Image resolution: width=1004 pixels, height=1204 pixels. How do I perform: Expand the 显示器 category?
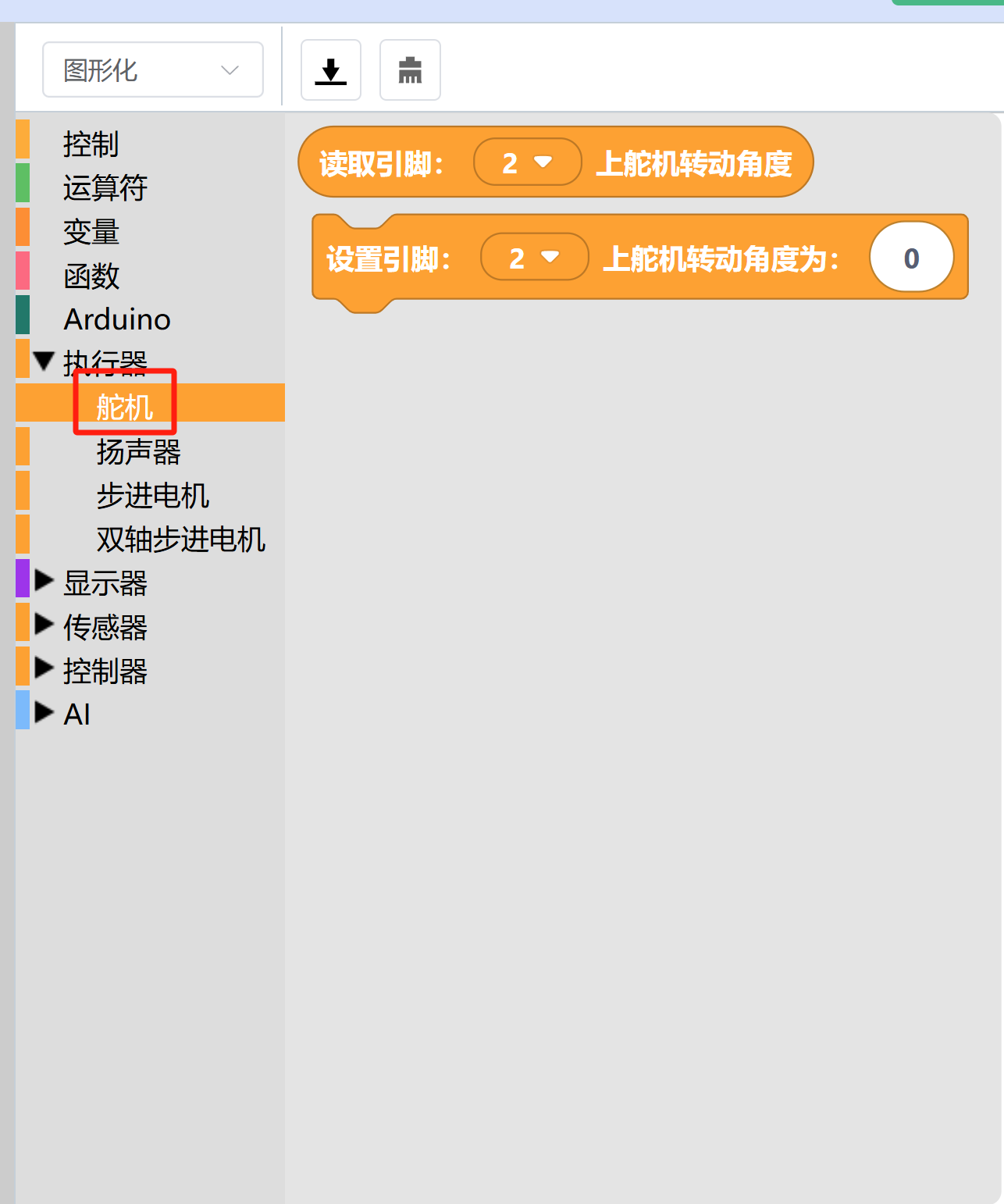tap(45, 581)
